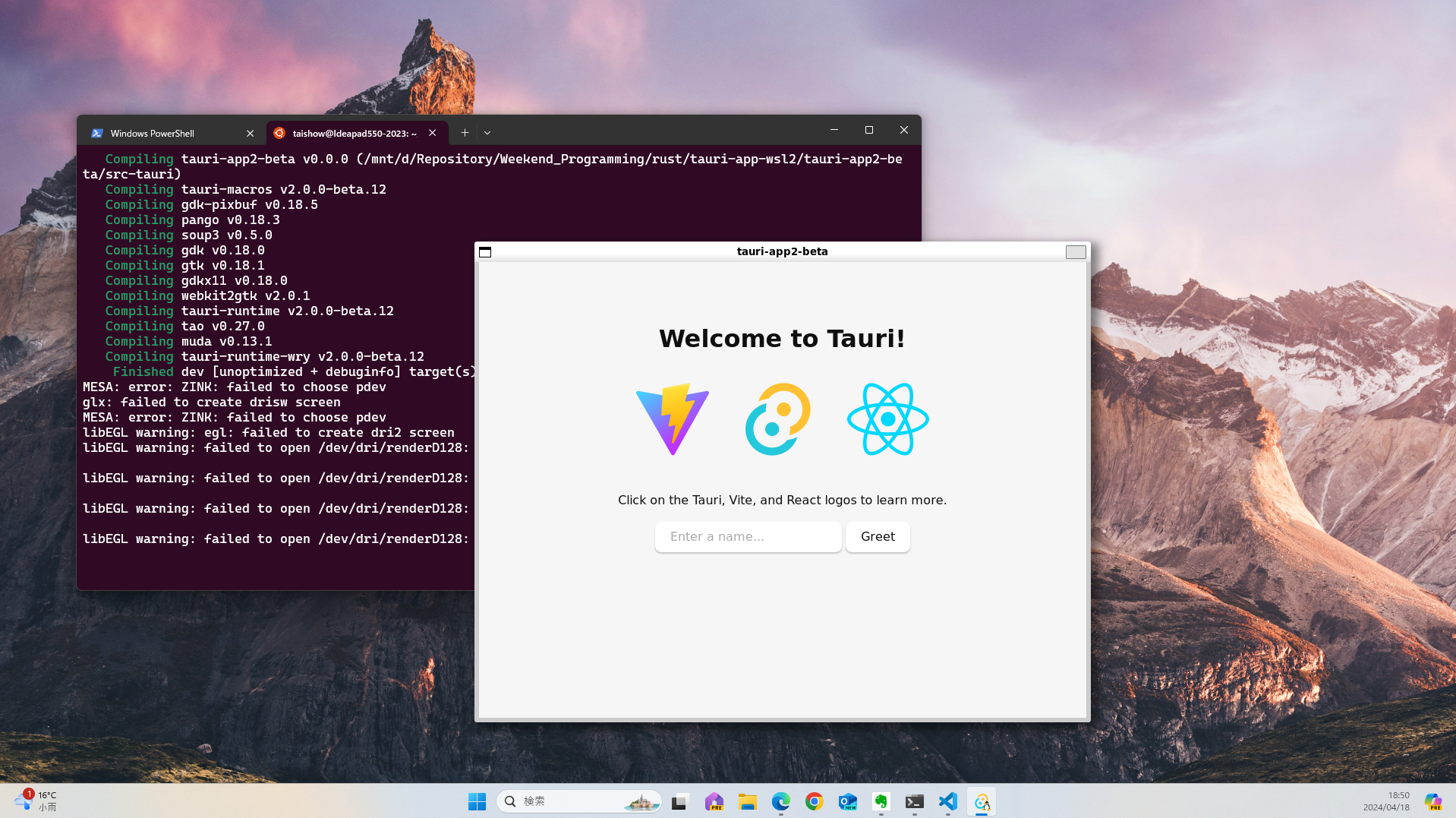Open Windows Terminal from taskbar
Image resolution: width=1456 pixels, height=818 pixels.
(915, 801)
